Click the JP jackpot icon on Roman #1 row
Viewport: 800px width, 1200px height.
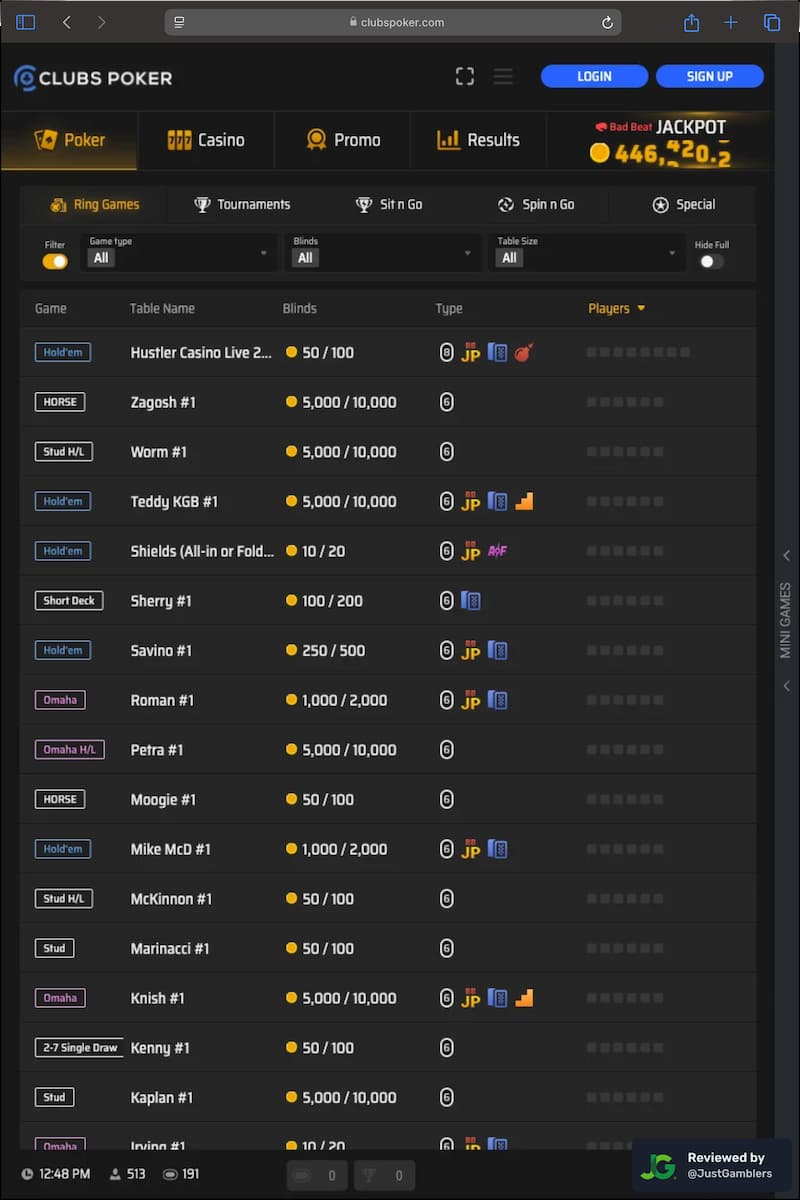pos(470,700)
